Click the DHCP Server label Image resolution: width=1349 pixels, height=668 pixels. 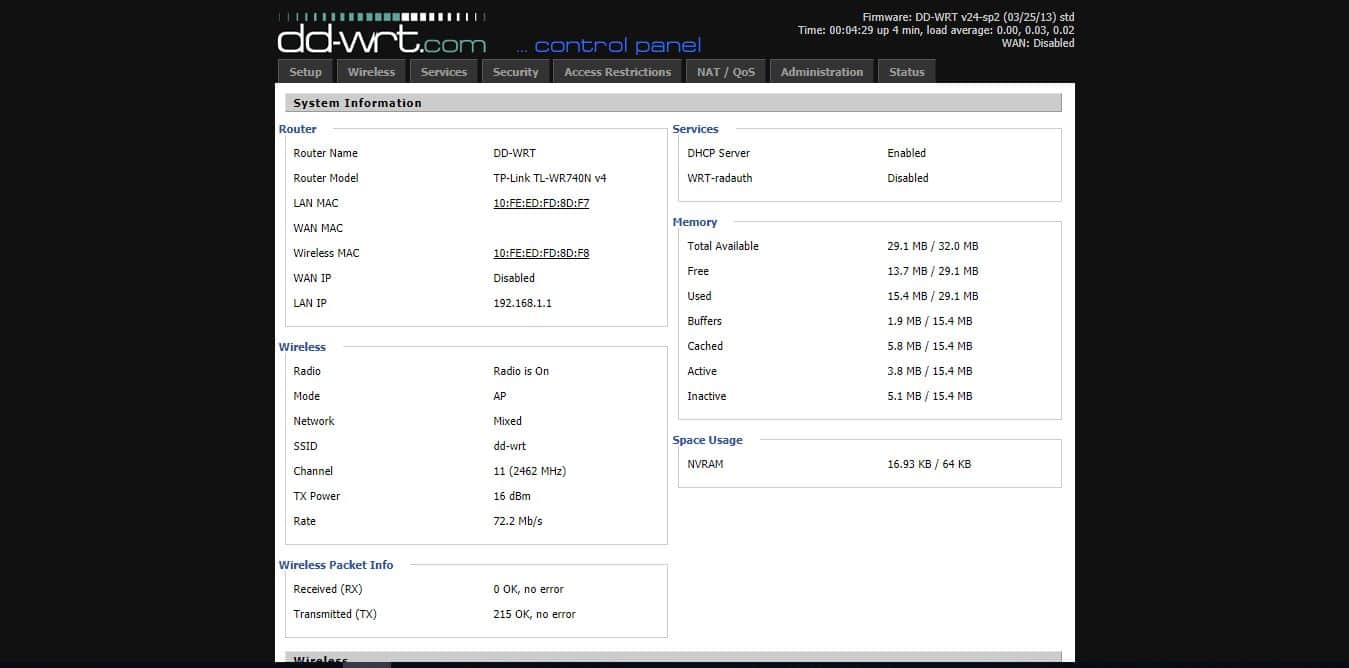[x=718, y=153]
